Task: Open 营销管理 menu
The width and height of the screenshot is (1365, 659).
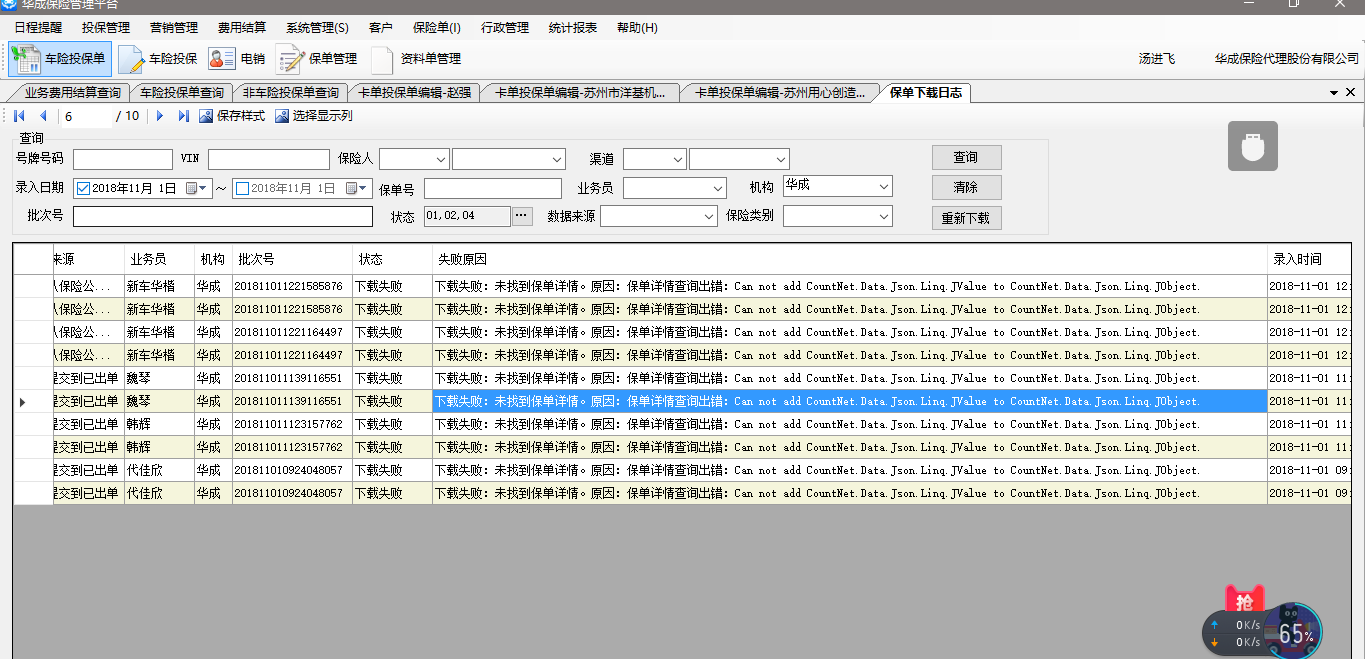Action: [x=174, y=28]
